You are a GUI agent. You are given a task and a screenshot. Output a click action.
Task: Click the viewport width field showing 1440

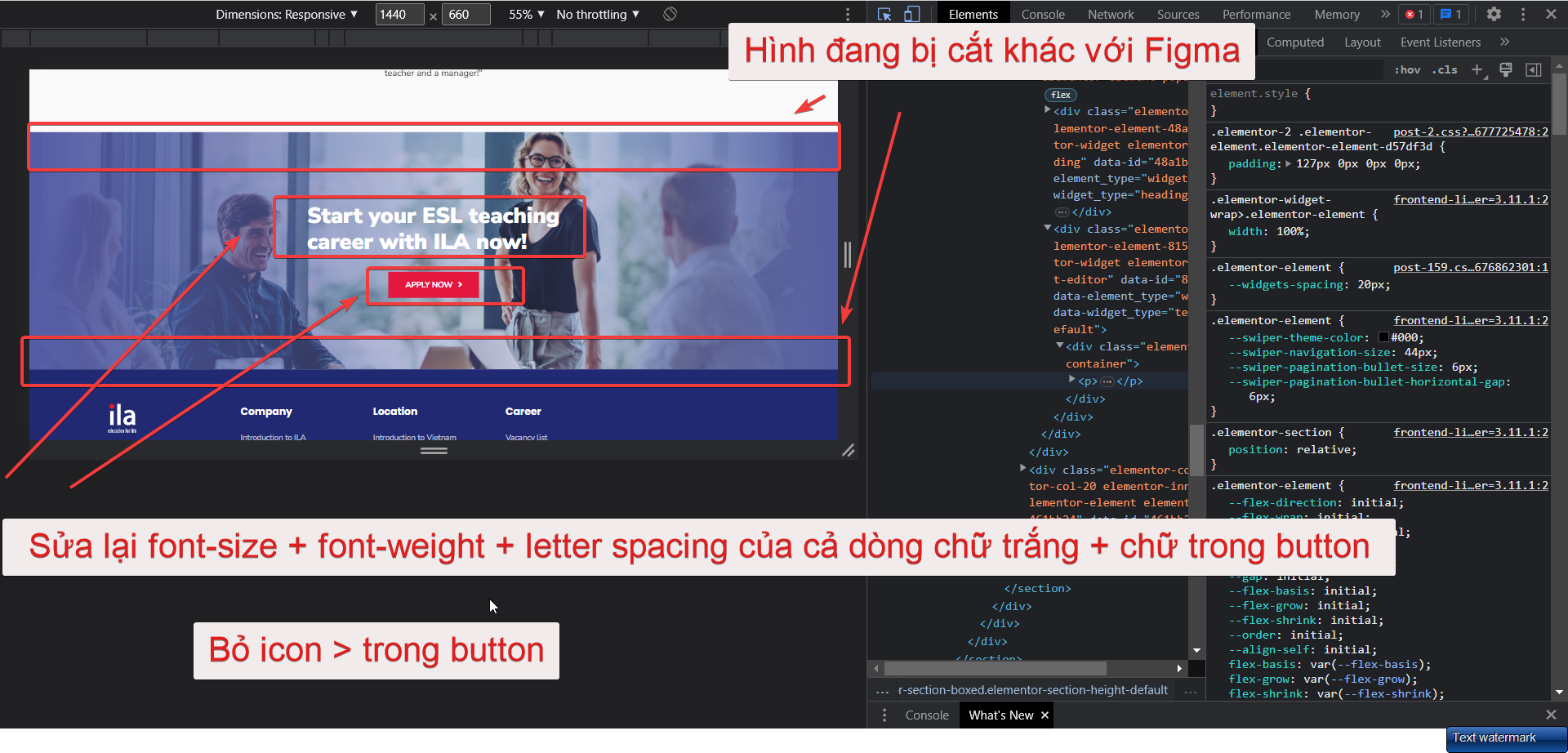point(399,14)
